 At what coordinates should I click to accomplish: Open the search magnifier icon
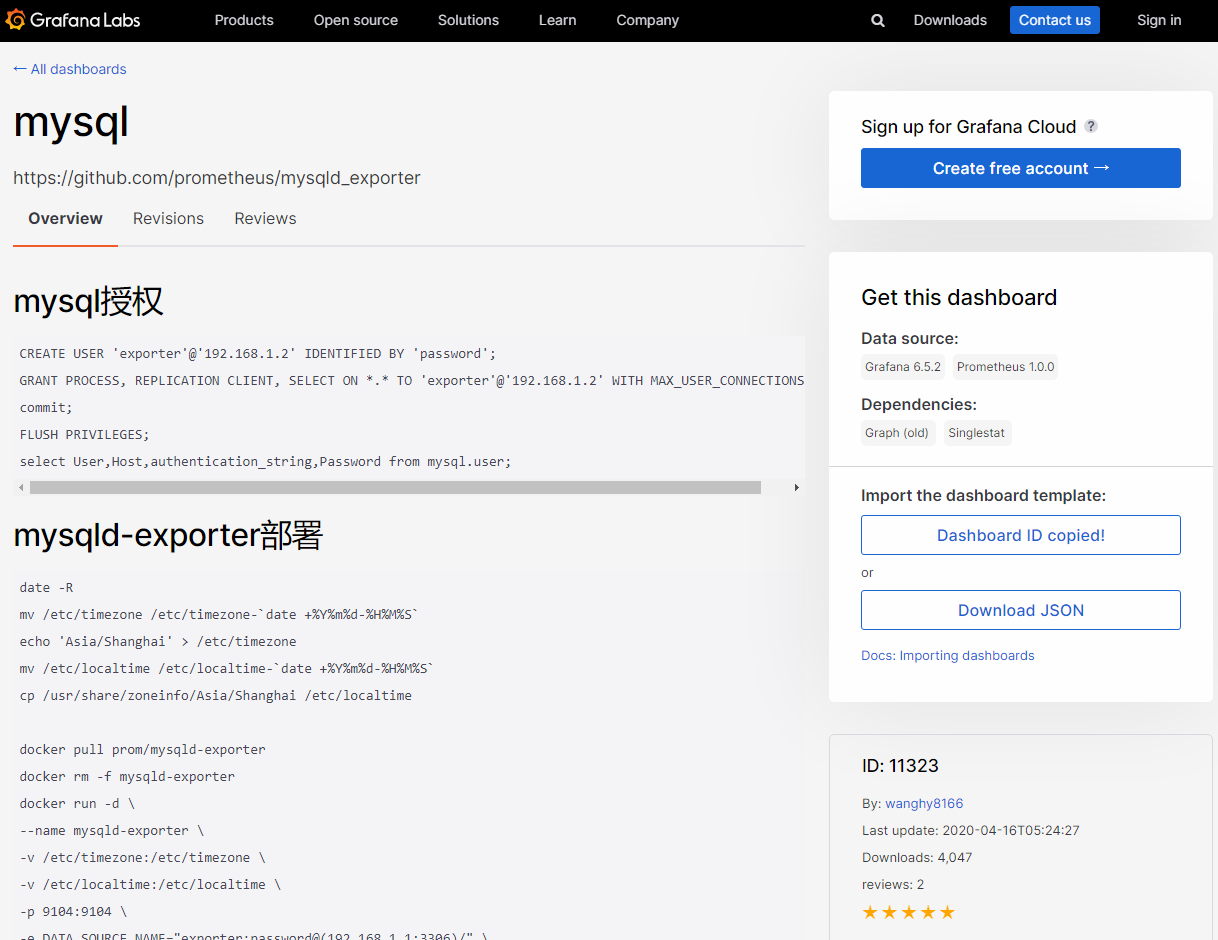pos(878,20)
